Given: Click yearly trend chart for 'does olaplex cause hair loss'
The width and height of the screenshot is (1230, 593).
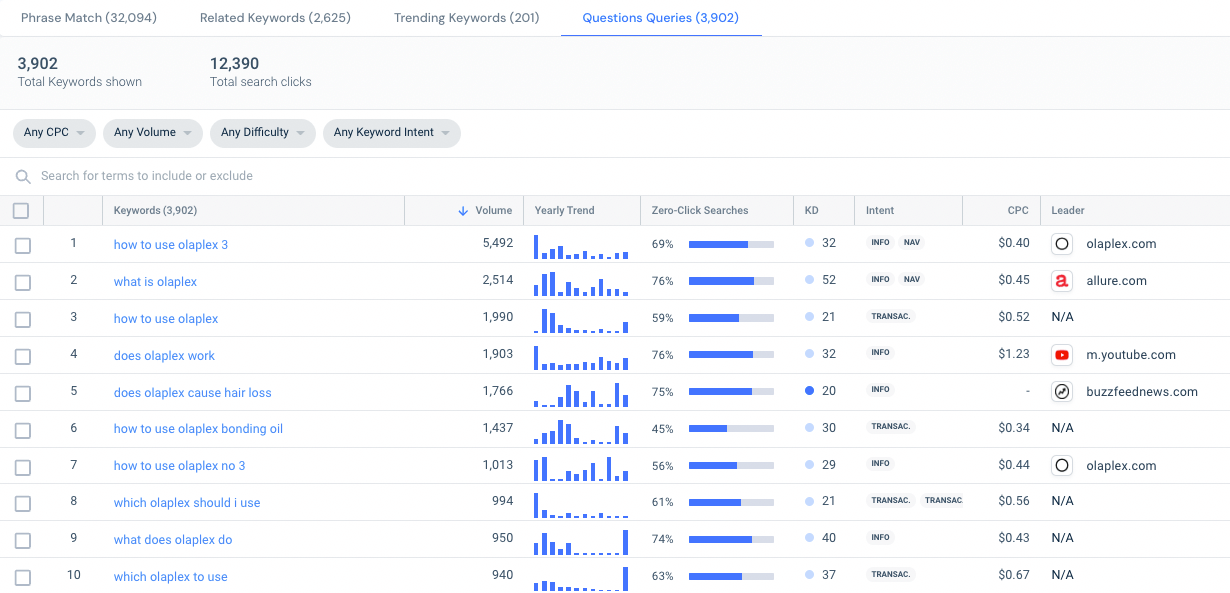Looking at the screenshot, I should coord(581,395).
